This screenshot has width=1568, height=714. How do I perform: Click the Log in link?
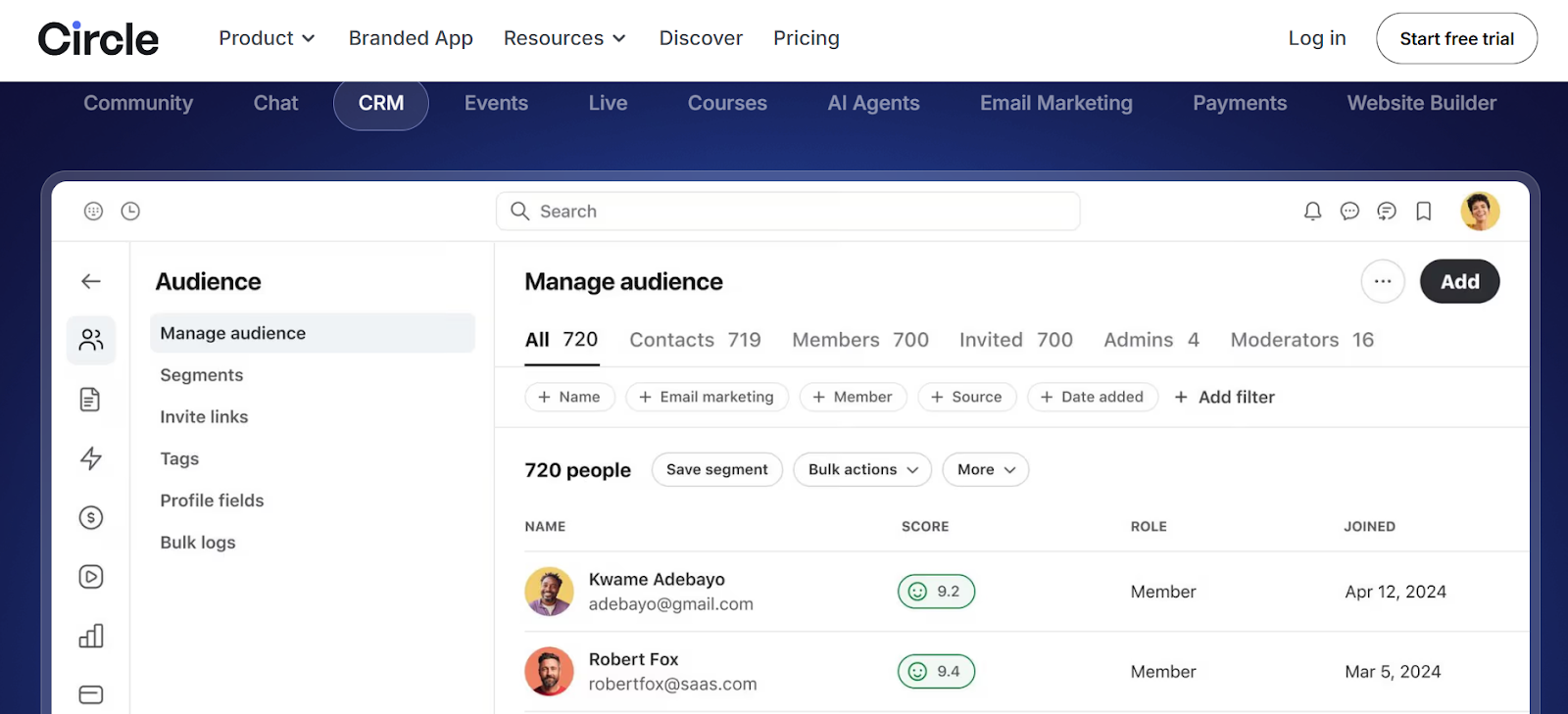pyautogui.click(x=1317, y=38)
